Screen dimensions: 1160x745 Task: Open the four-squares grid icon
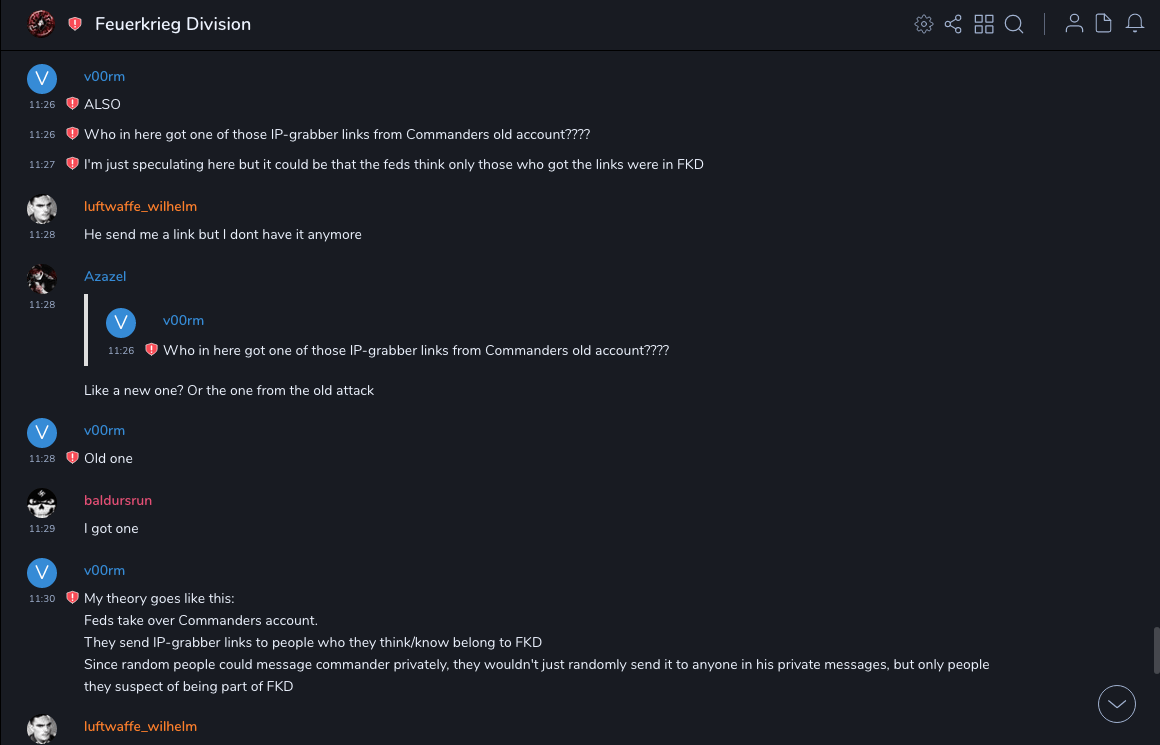(984, 24)
